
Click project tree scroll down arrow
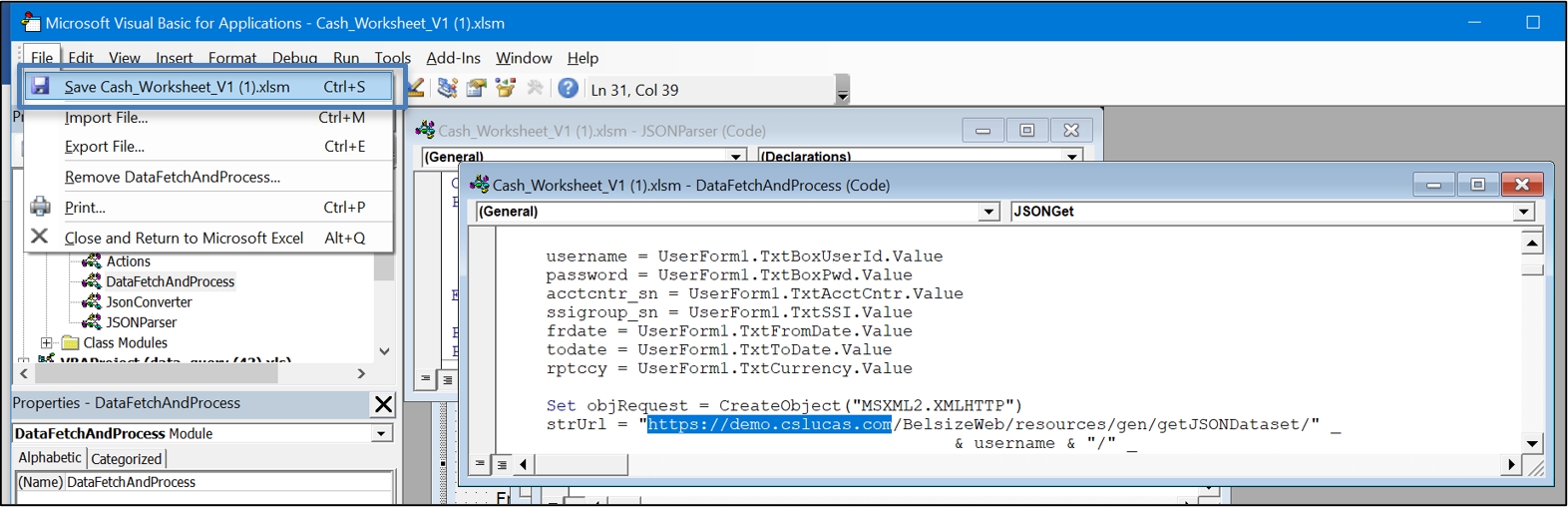pyautogui.click(x=384, y=351)
